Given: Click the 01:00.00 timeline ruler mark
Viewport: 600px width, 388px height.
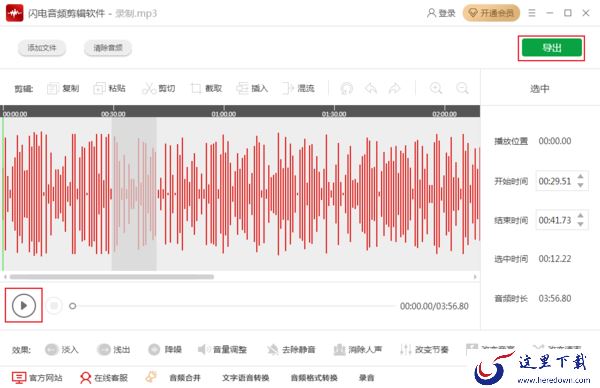Looking at the screenshot, I should pos(223,114).
